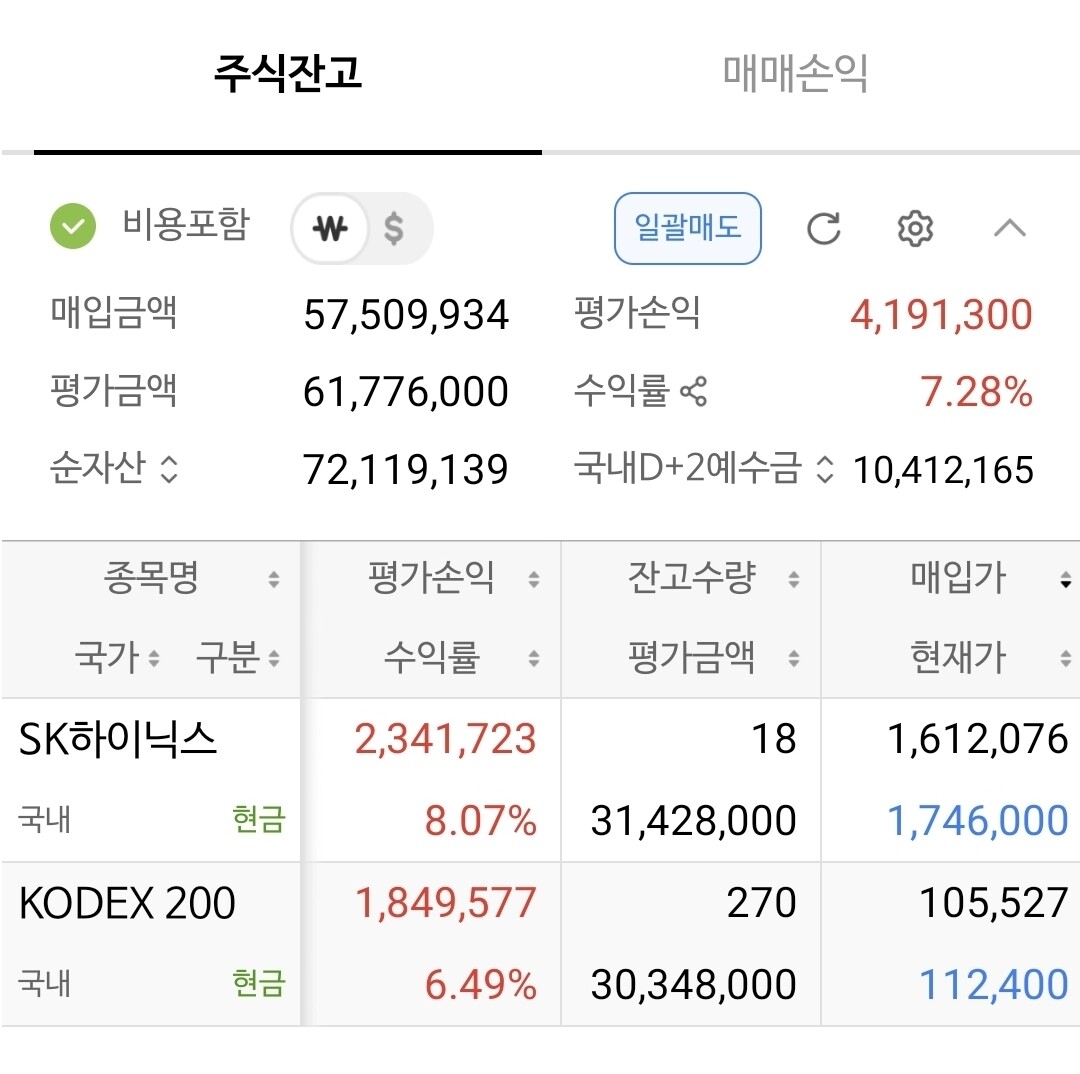Open the SK하이닉스 holding row
1080x1074 pixels.
point(540,780)
